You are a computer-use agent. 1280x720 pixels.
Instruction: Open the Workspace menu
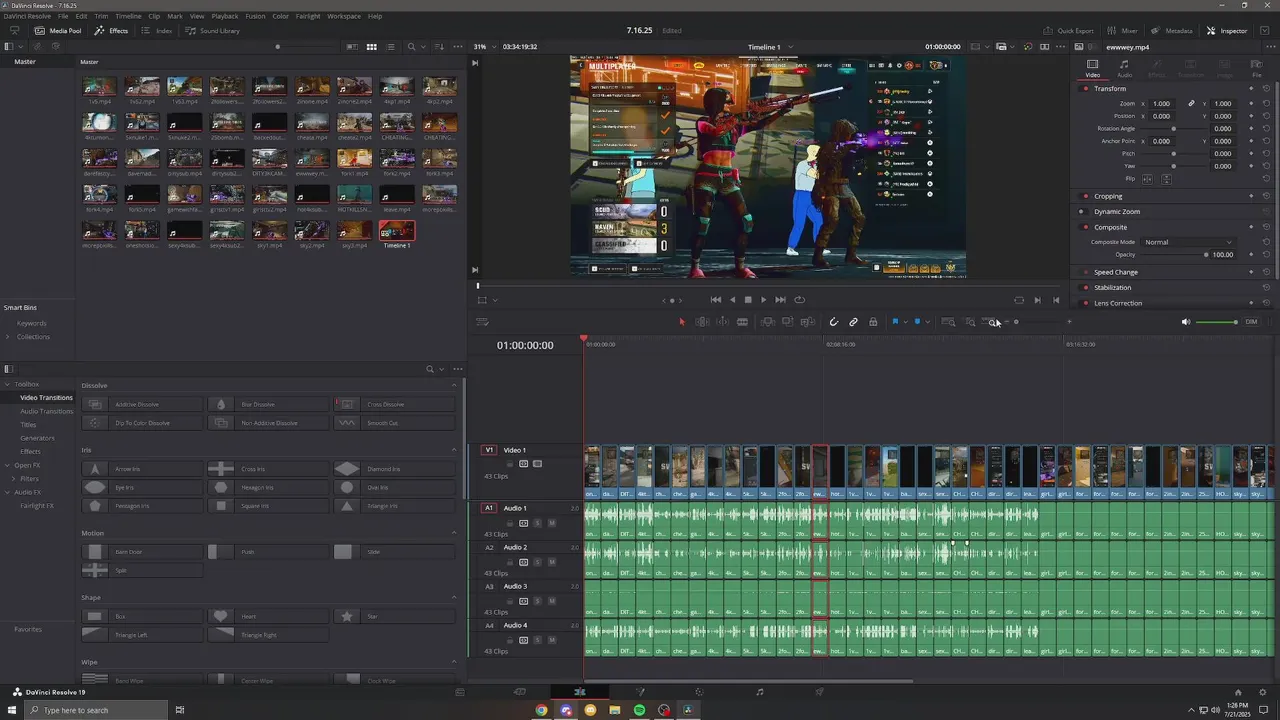pyautogui.click(x=344, y=16)
